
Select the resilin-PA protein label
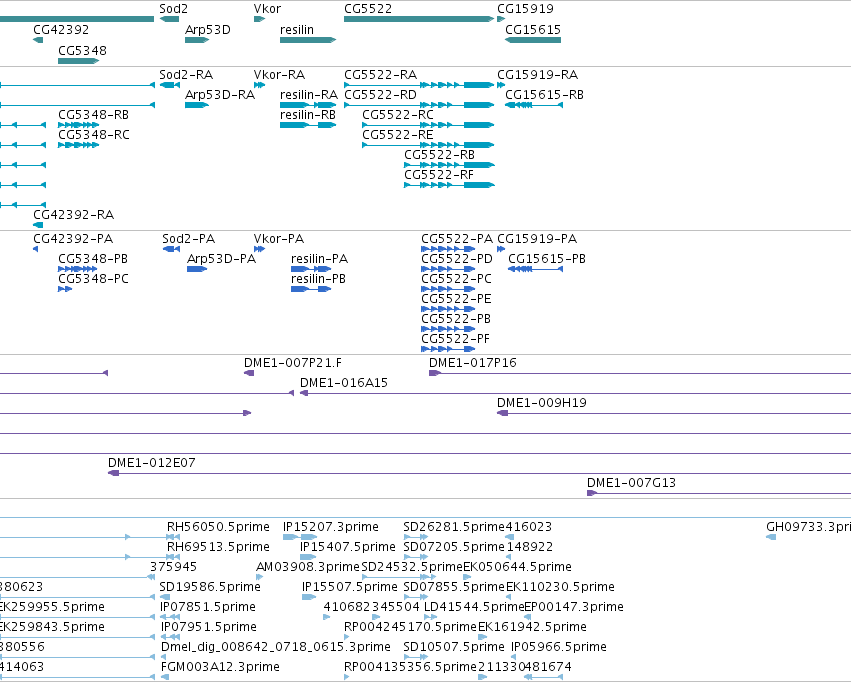click(319, 259)
